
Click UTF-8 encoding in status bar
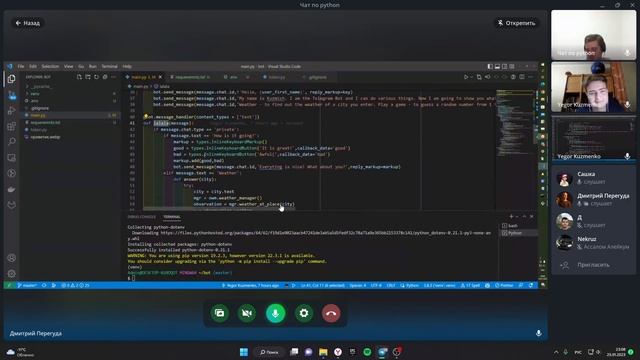point(376,285)
